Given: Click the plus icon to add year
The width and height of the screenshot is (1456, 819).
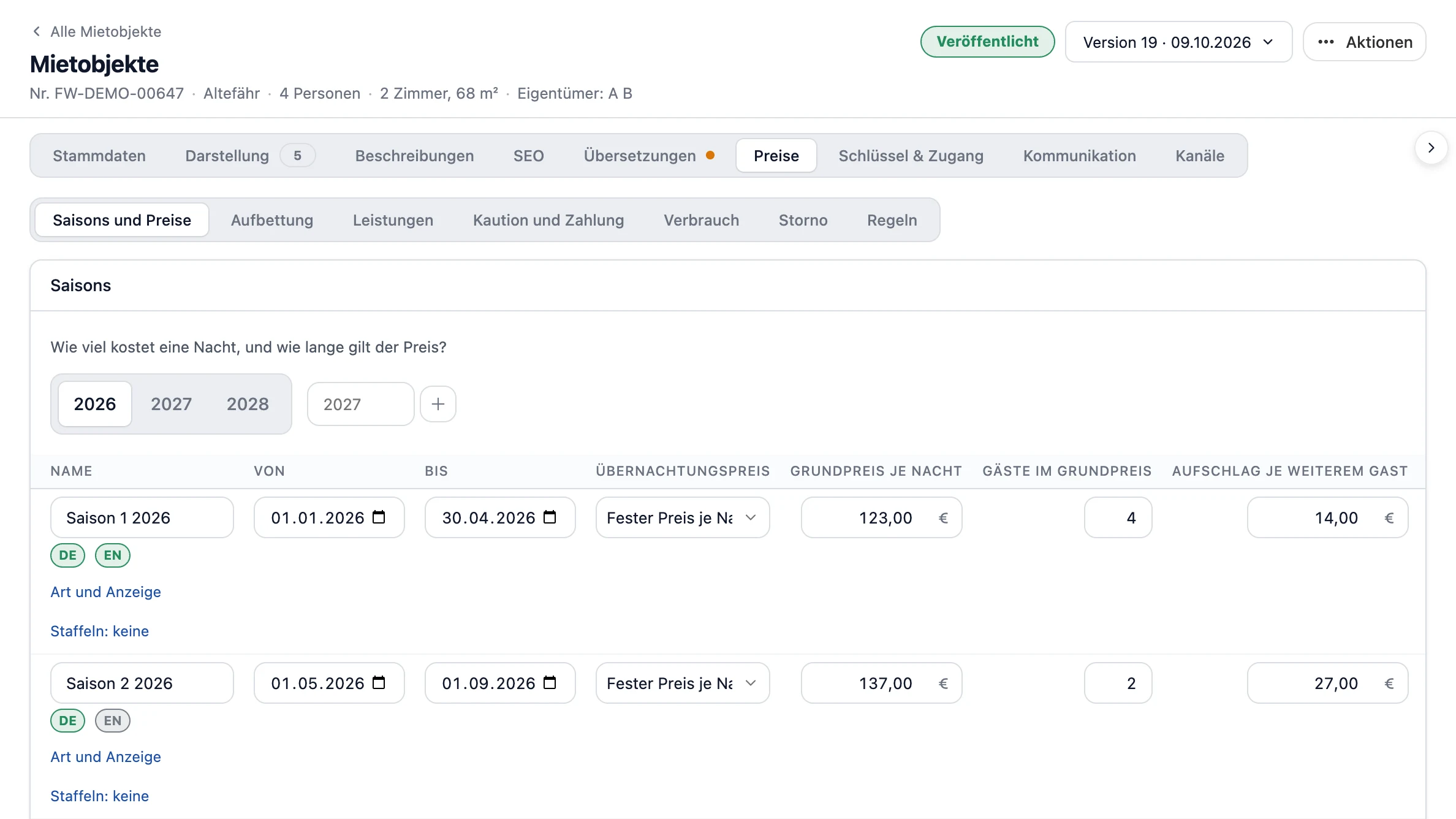Looking at the screenshot, I should tap(438, 404).
